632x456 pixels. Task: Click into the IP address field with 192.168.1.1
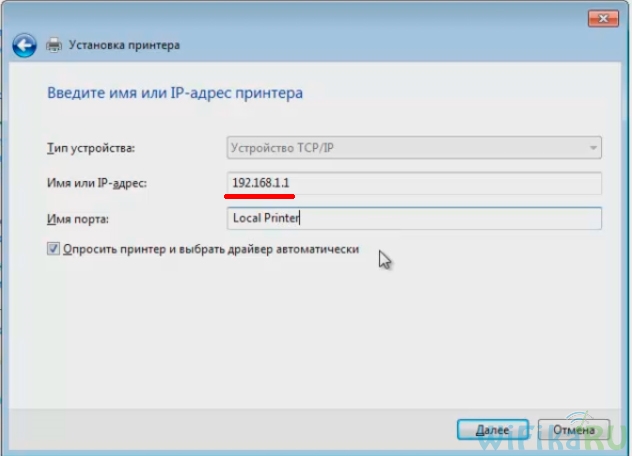(414, 182)
